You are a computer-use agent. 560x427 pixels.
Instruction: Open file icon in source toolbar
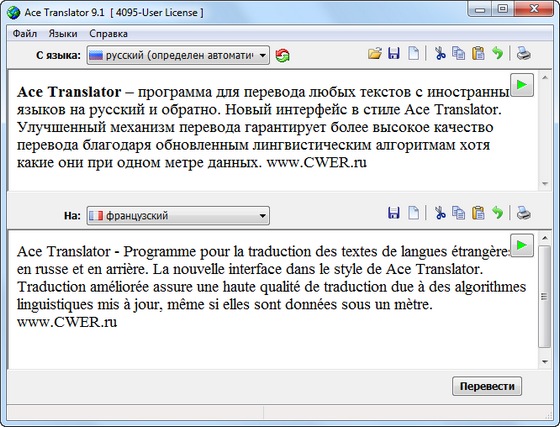pos(375,54)
